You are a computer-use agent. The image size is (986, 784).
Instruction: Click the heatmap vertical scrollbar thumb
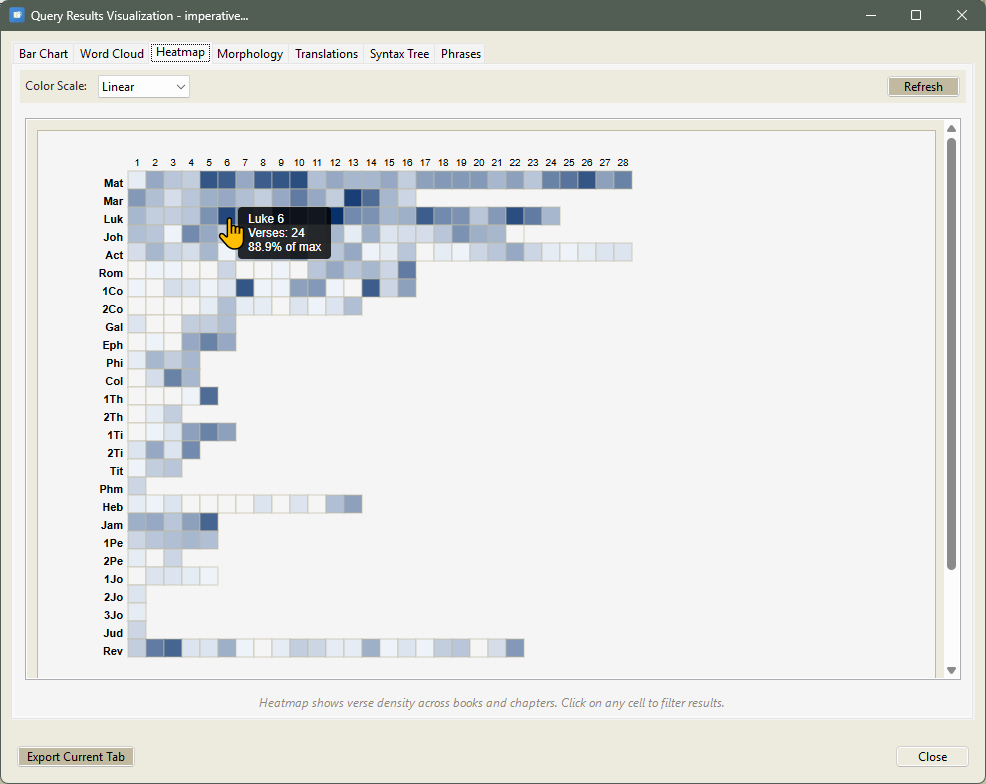(952, 350)
